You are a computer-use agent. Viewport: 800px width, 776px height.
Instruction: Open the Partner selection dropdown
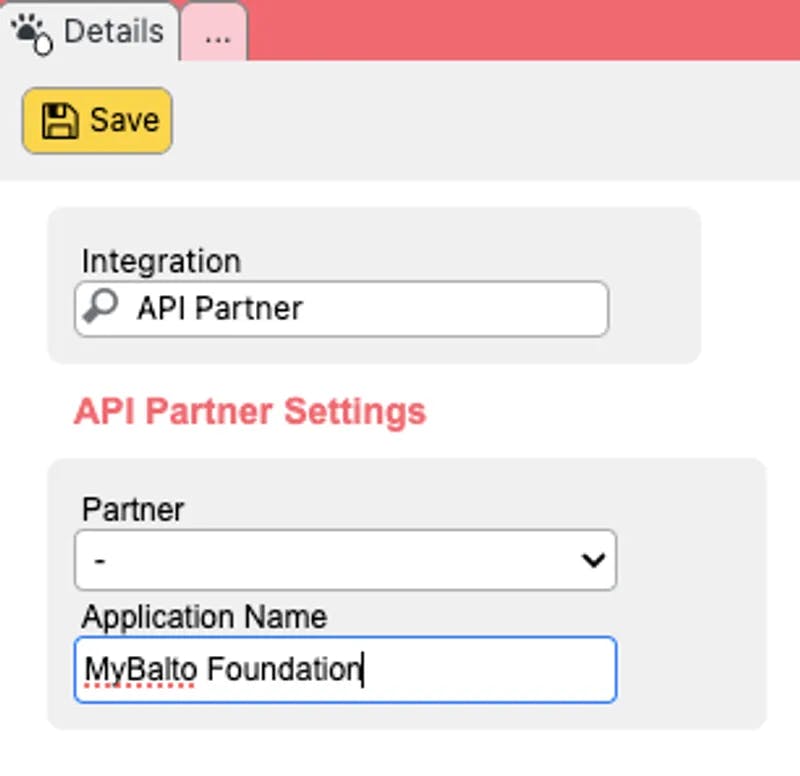345,561
